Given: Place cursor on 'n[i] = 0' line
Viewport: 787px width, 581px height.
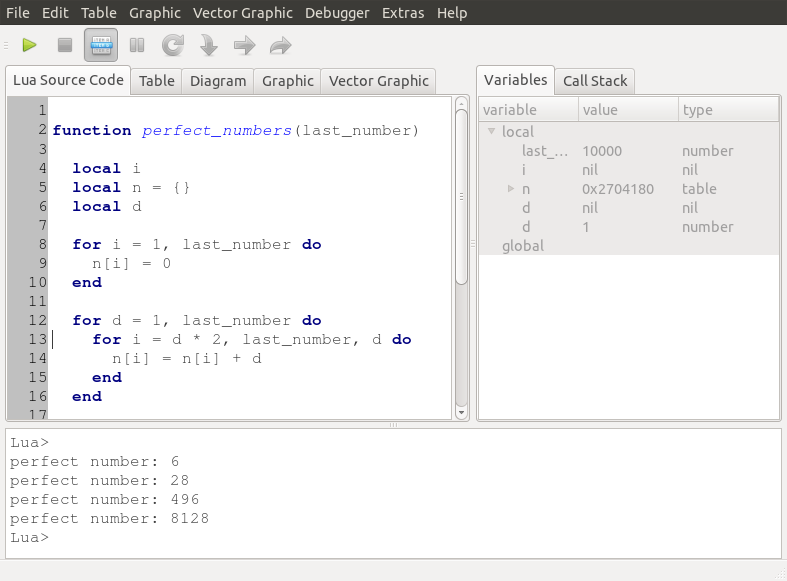Looking at the screenshot, I should pyautogui.click(x=132, y=263).
